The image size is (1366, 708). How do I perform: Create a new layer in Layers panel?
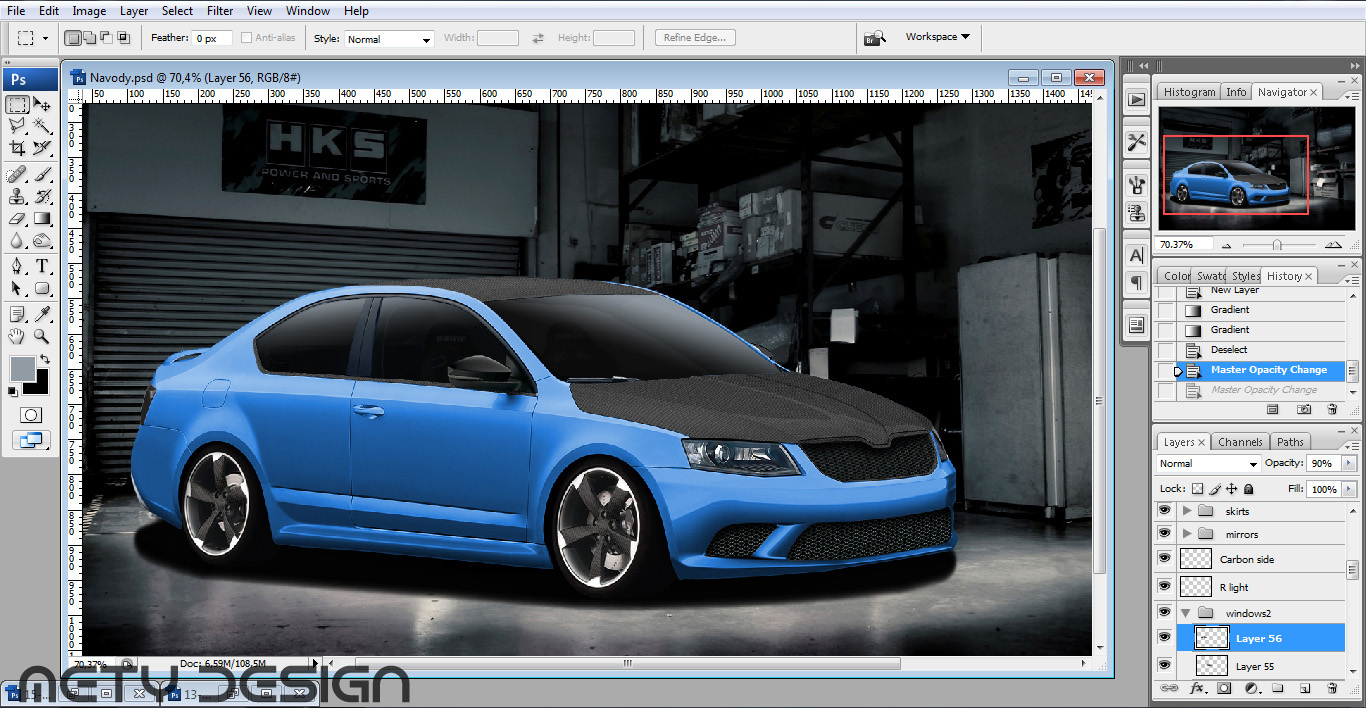[x=1305, y=688]
